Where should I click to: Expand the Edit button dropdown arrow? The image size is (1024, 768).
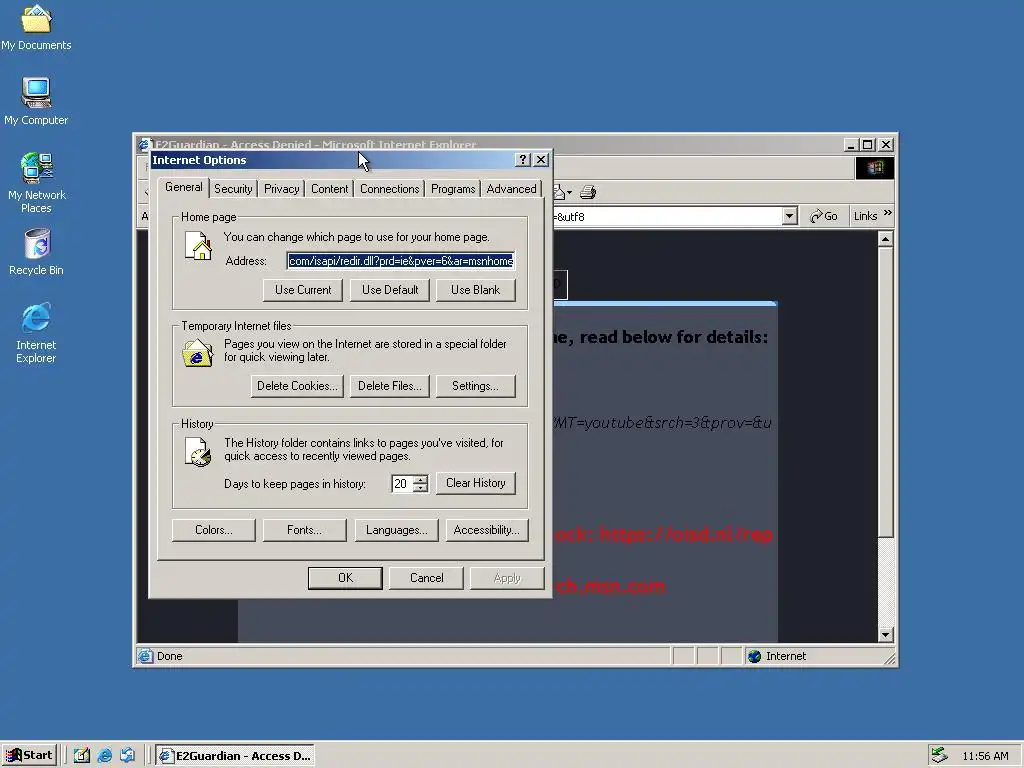click(x=569, y=193)
